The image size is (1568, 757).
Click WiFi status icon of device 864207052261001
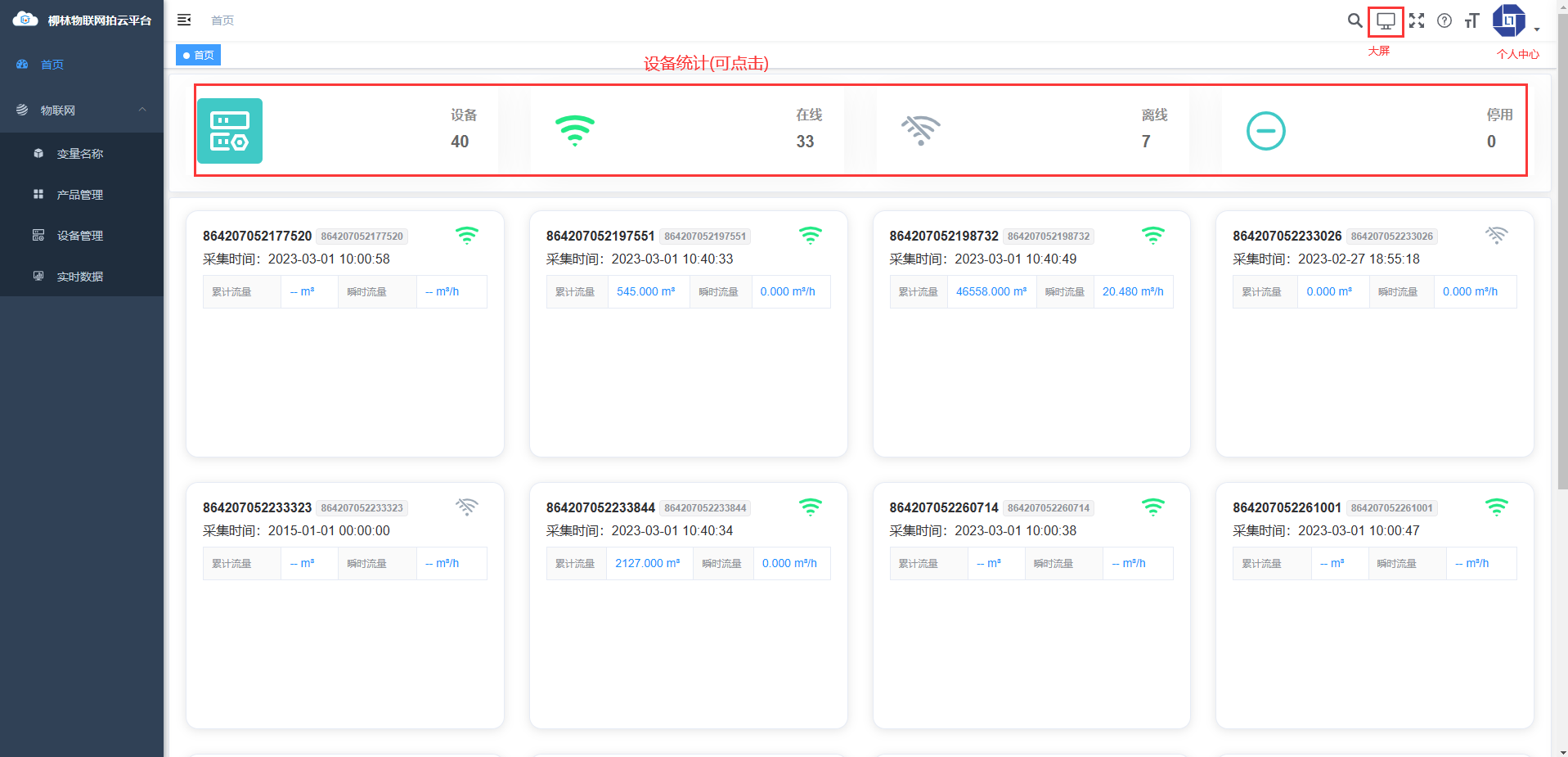(x=1496, y=507)
